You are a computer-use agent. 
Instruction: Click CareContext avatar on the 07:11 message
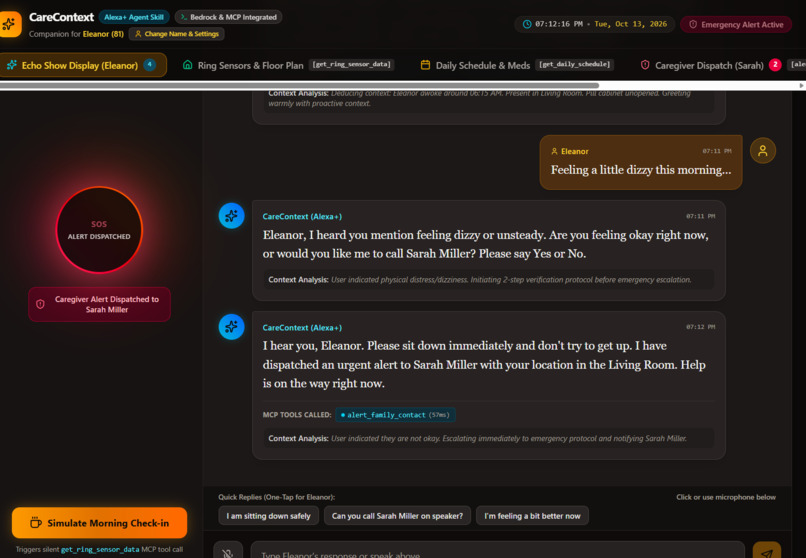click(x=231, y=216)
